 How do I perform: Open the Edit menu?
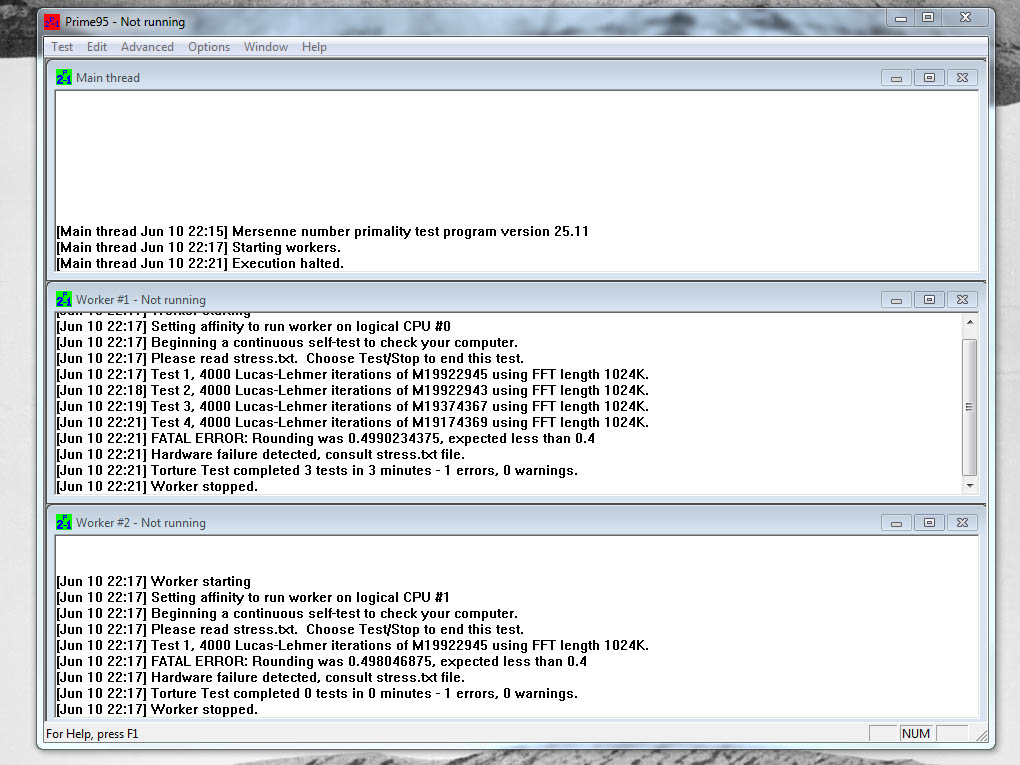[96, 47]
